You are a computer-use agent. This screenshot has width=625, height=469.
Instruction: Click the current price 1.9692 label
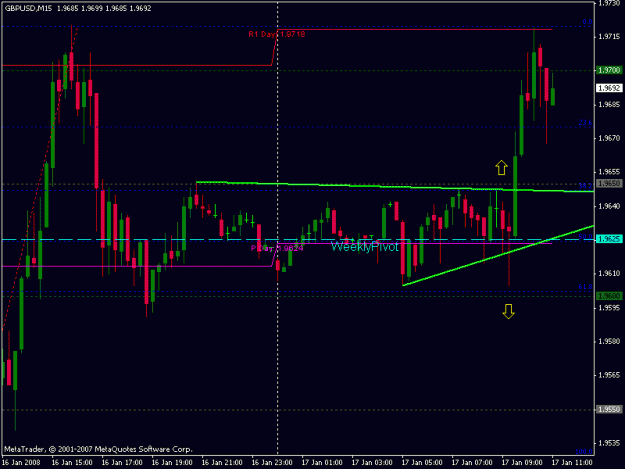tap(609, 88)
